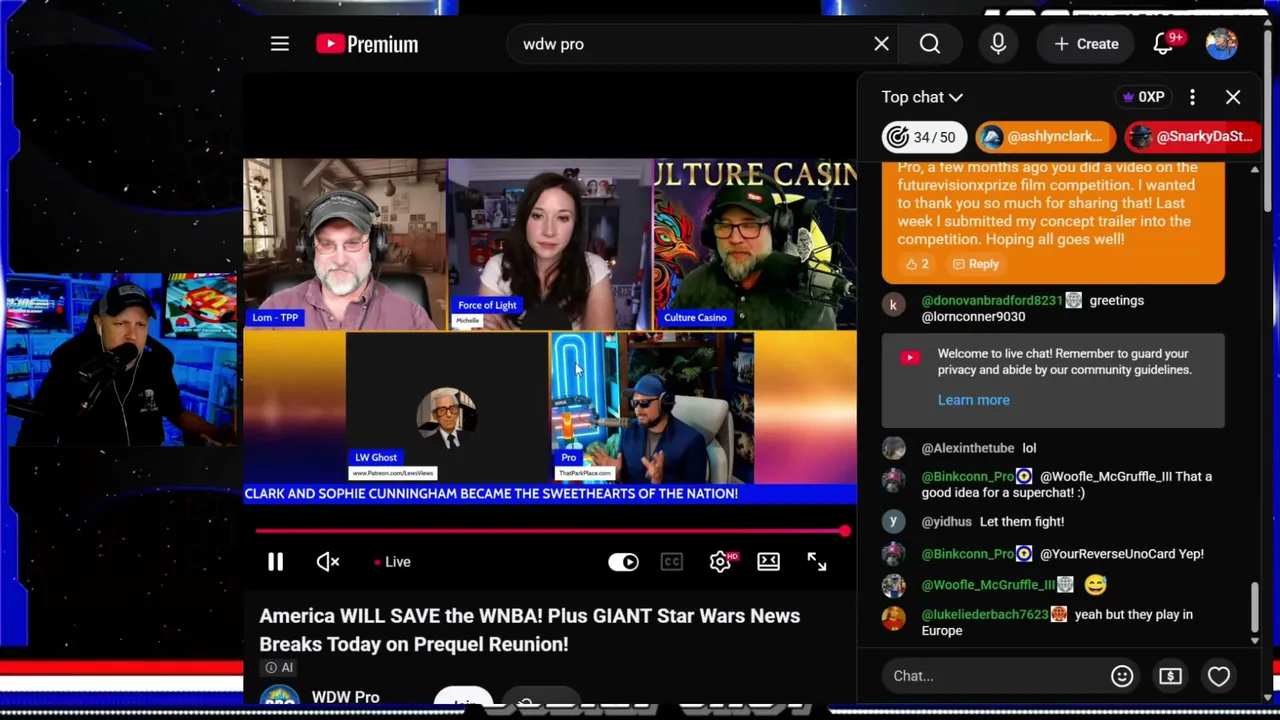Jump to the Live position indicator
1280x720 pixels.
tap(392, 562)
